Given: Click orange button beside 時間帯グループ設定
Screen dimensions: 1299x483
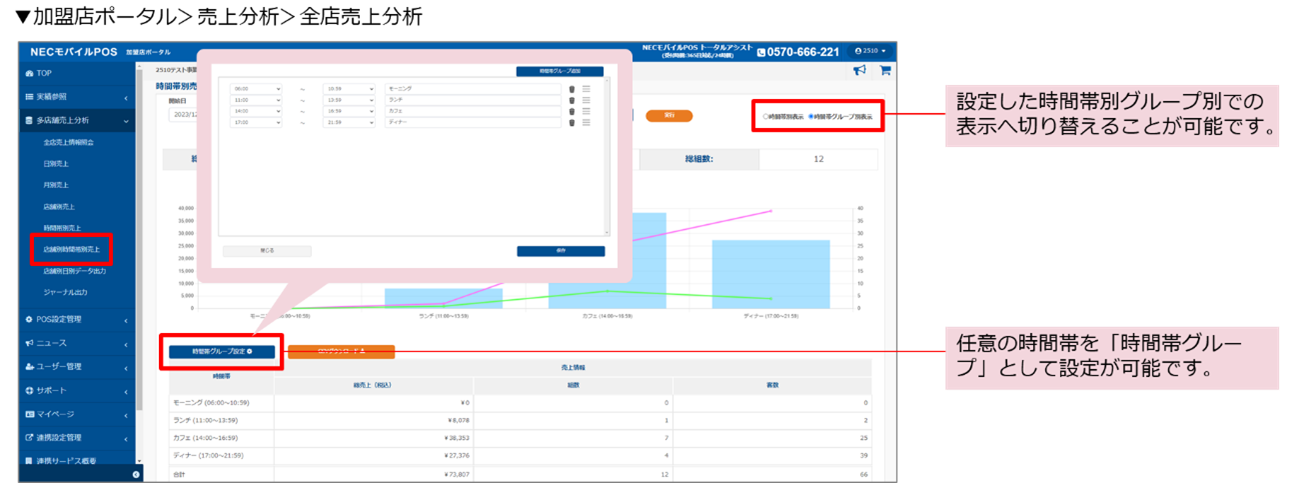Looking at the screenshot, I should [341, 351].
